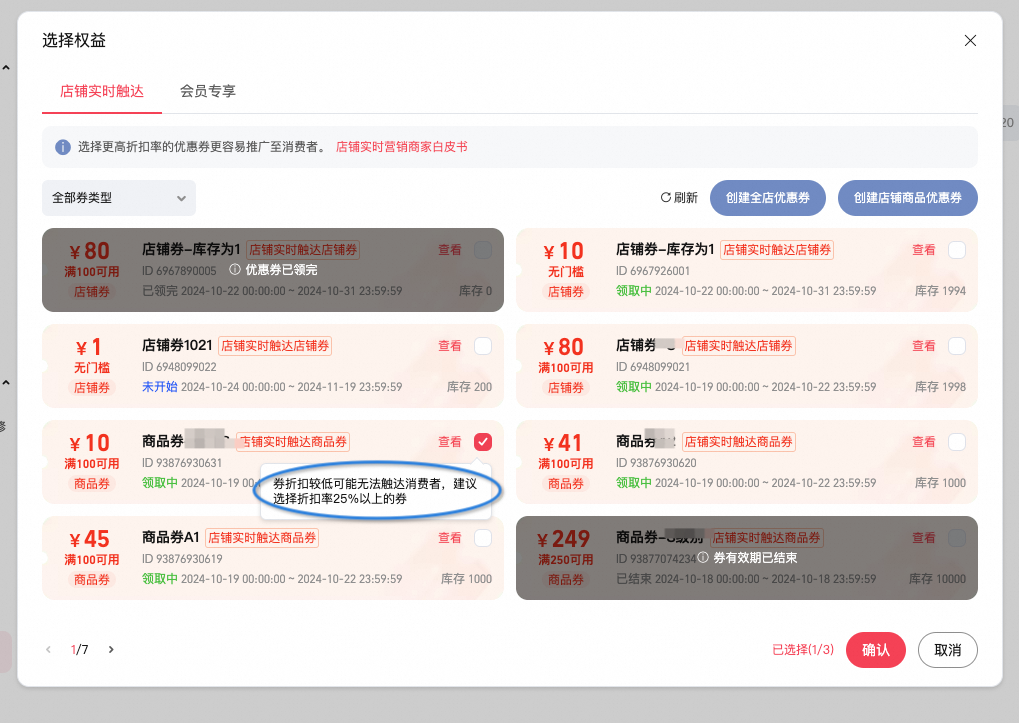Click the 创建店铺商品优惠券 button

[907, 197]
